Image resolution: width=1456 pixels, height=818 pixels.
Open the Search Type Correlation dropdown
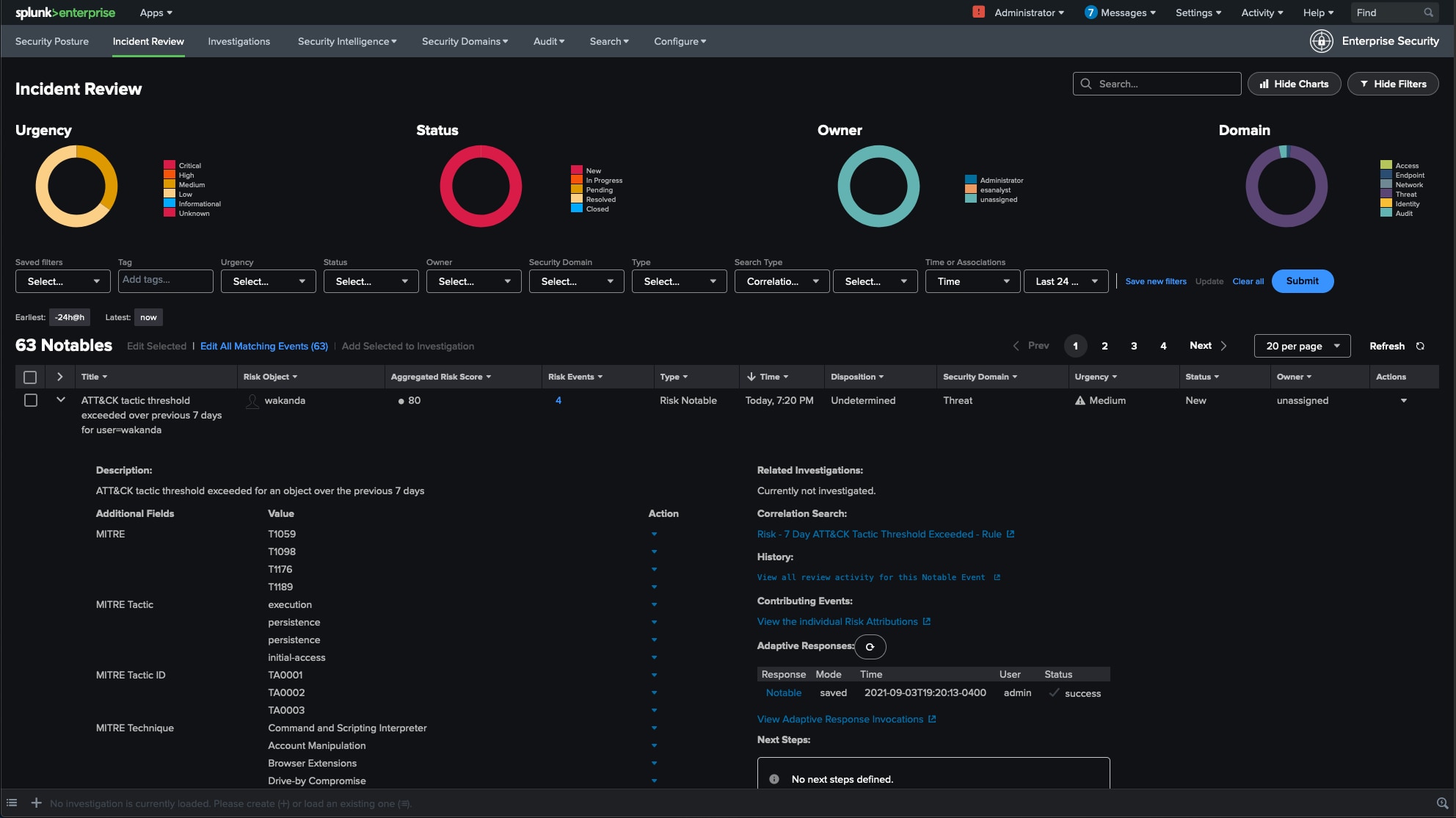(782, 281)
